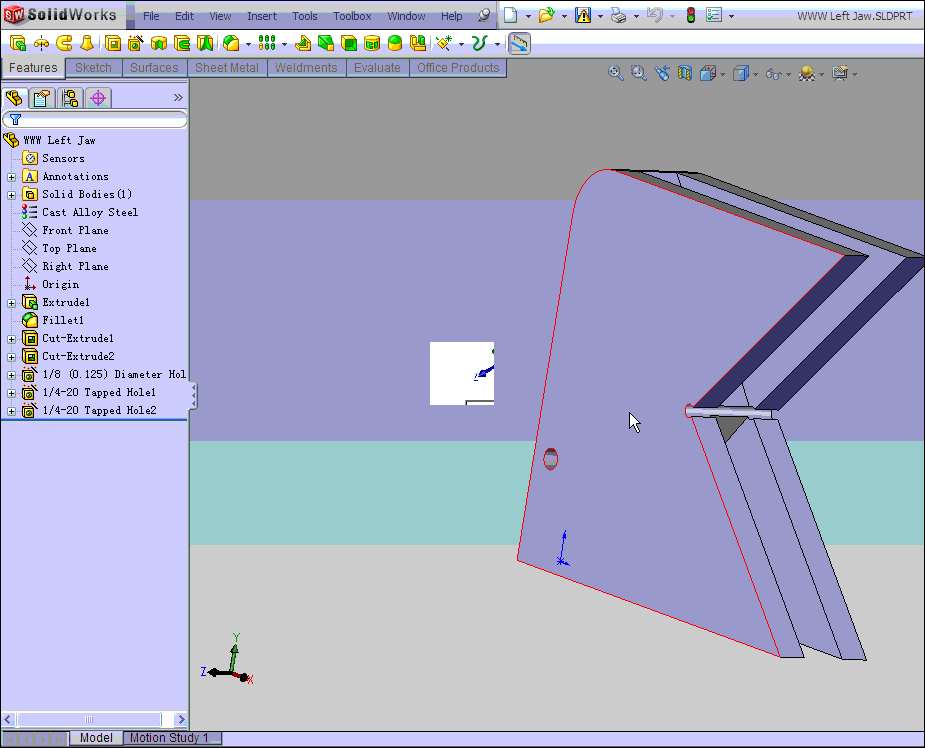Click the Curves tool icon

point(480,43)
